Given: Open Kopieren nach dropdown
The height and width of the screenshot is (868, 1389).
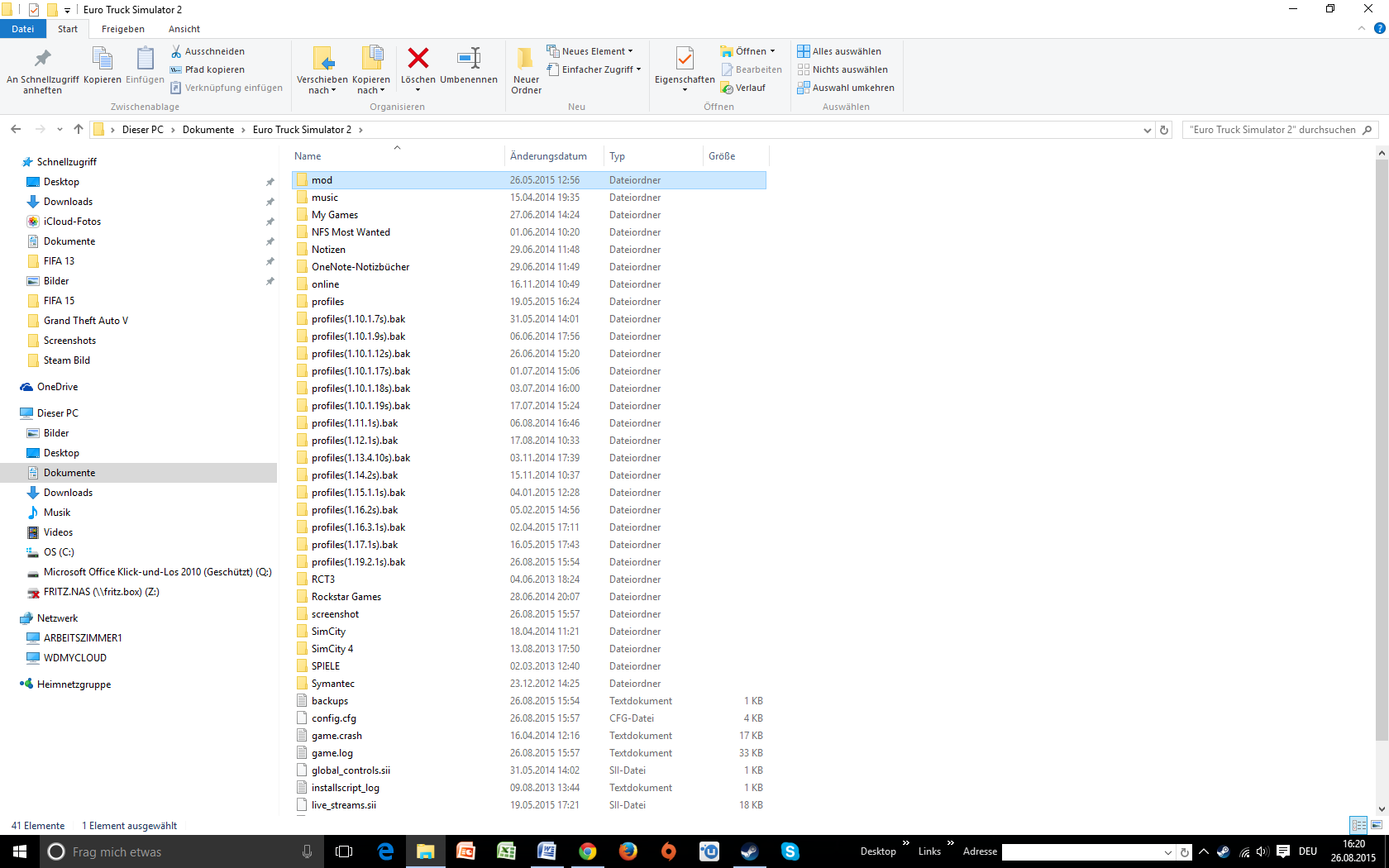Looking at the screenshot, I should (x=371, y=70).
